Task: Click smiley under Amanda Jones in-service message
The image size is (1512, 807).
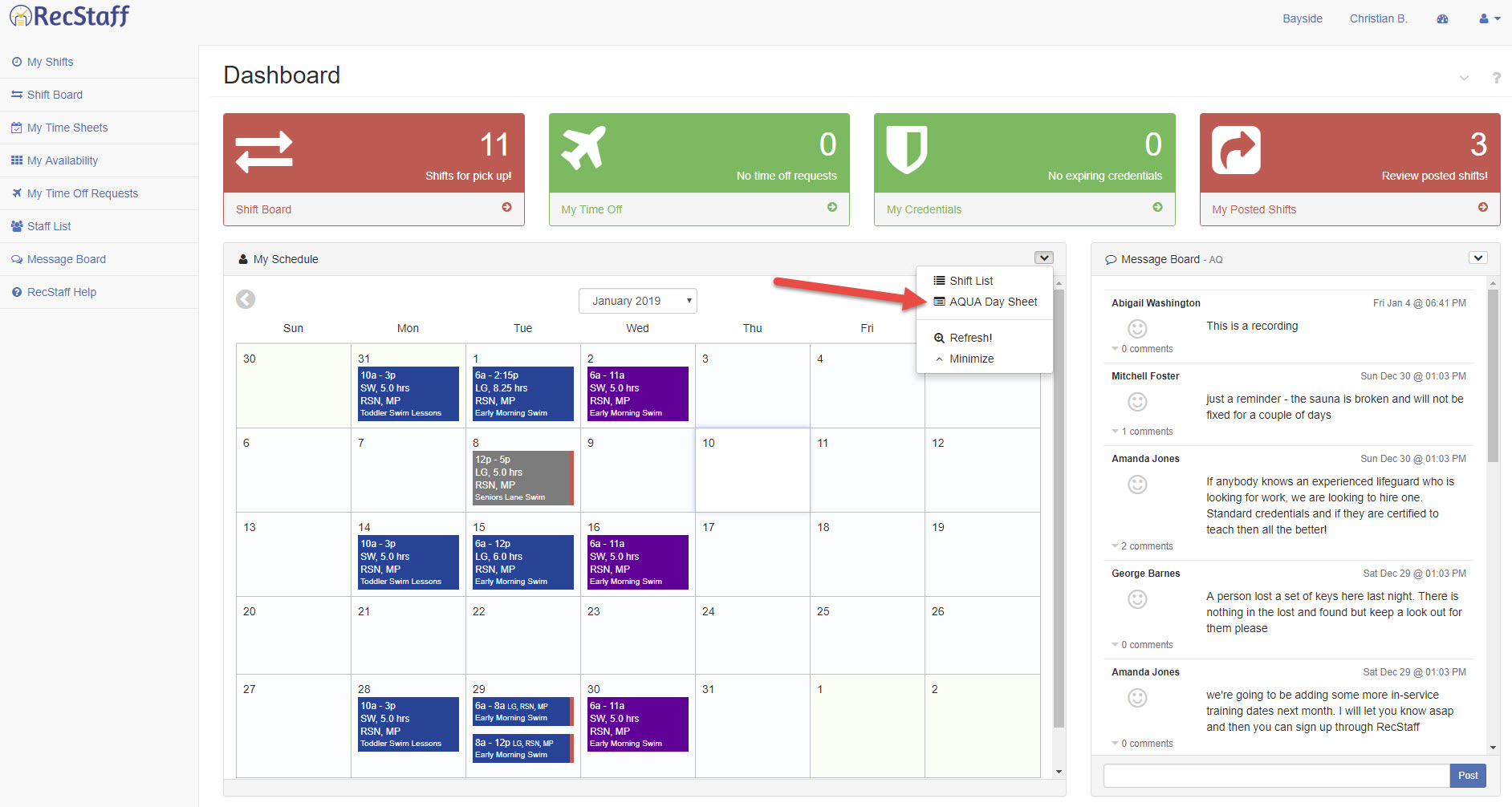Action: 1137,697
